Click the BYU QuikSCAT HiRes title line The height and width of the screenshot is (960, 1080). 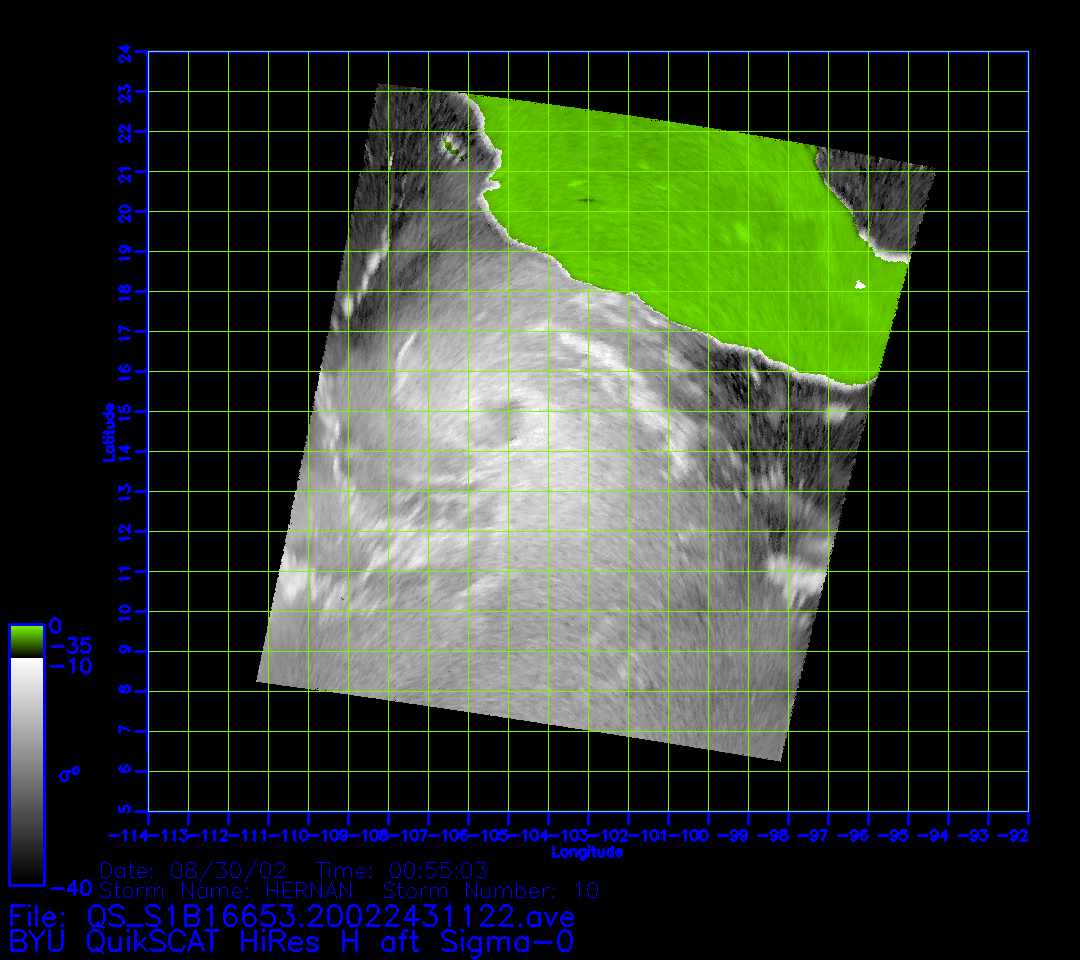point(290,941)
